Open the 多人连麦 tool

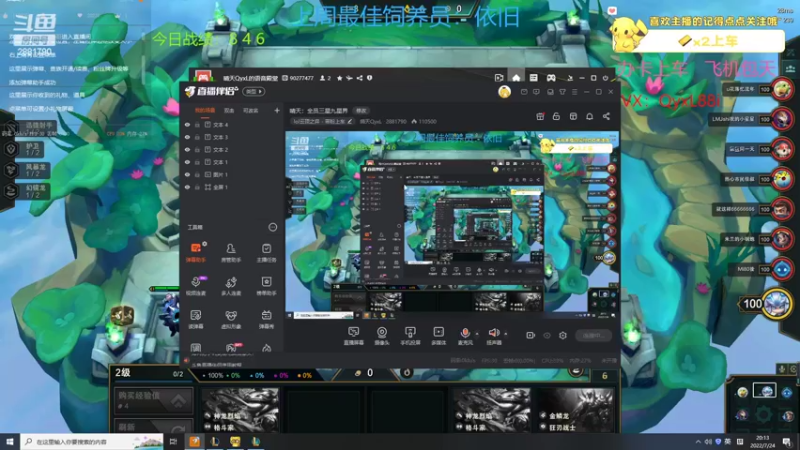[x=231, y=286]
